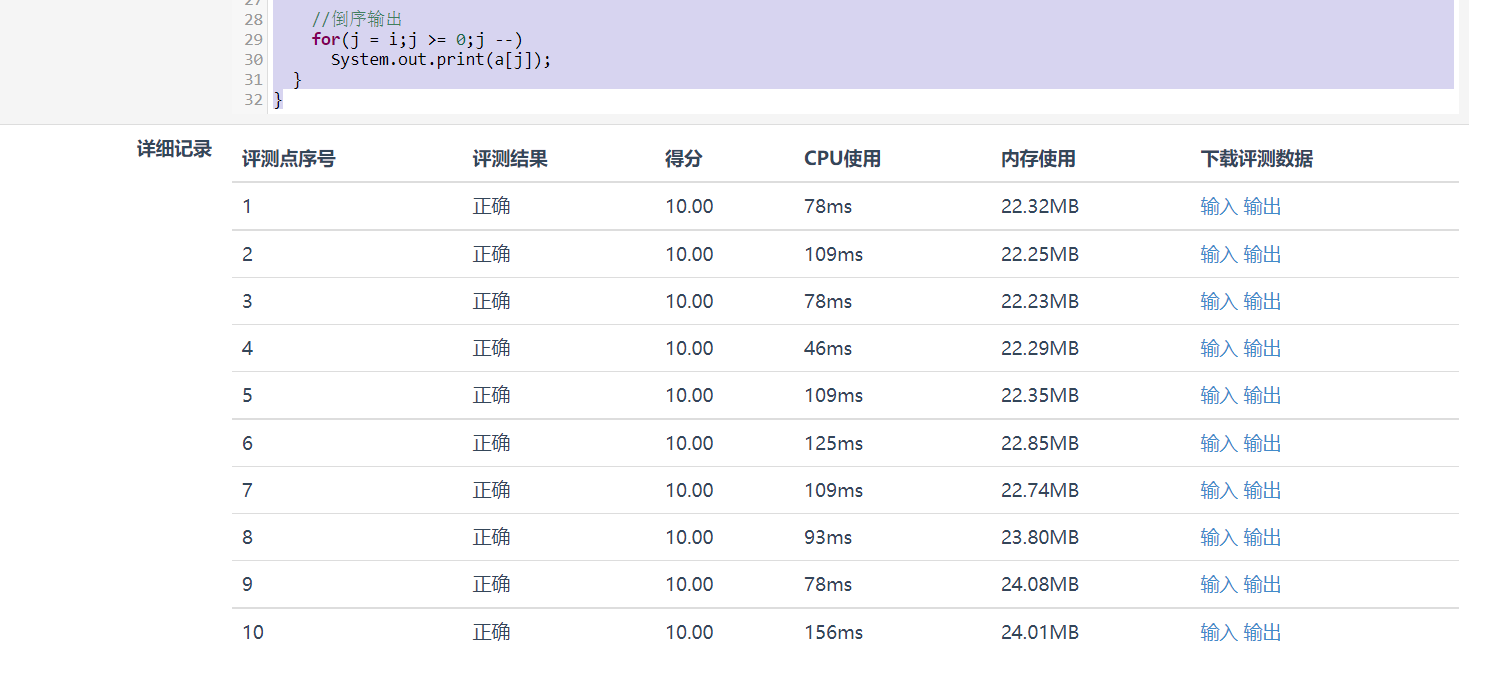
Task: Select the 详细记录 section label
Action: pyautogui.click(x=174, y=150)
